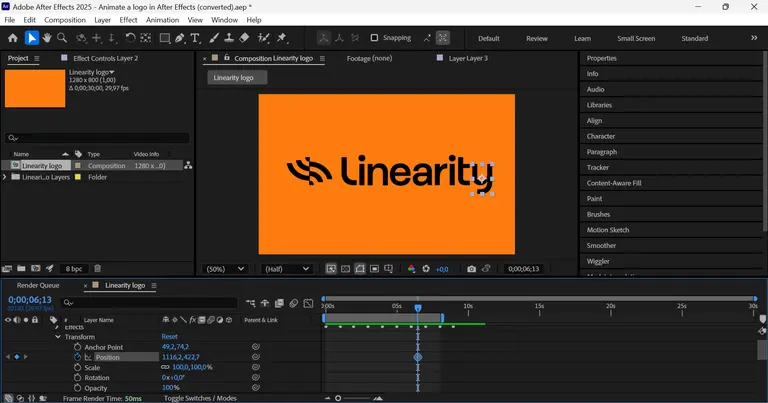Open the Half resolution dropdown
The height and width of the screenshot is (403, 768).
pyautogui.click(x=287, y=269)
